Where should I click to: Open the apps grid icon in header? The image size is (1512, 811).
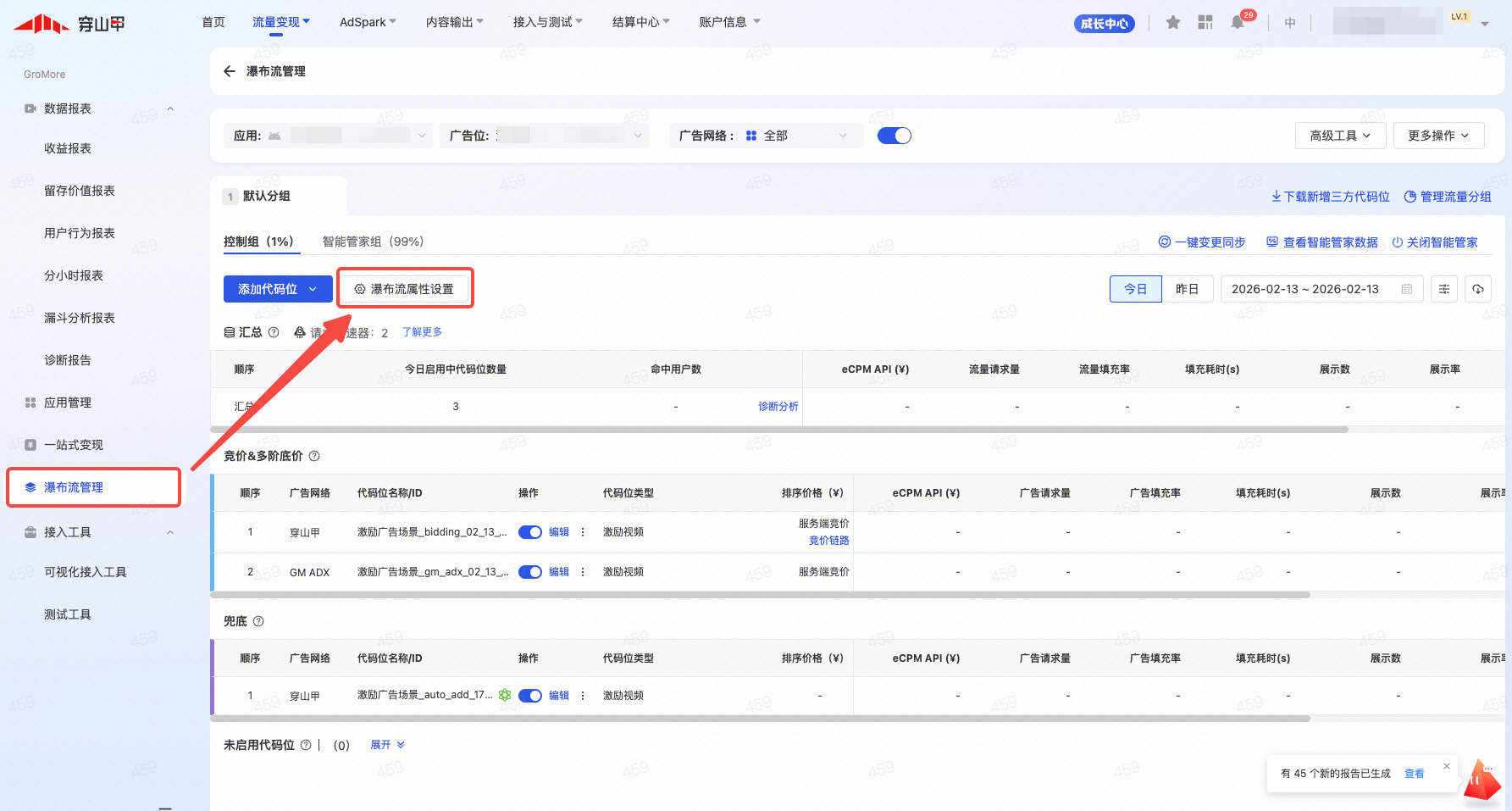pyautogui.click(x=1205, y=23)
